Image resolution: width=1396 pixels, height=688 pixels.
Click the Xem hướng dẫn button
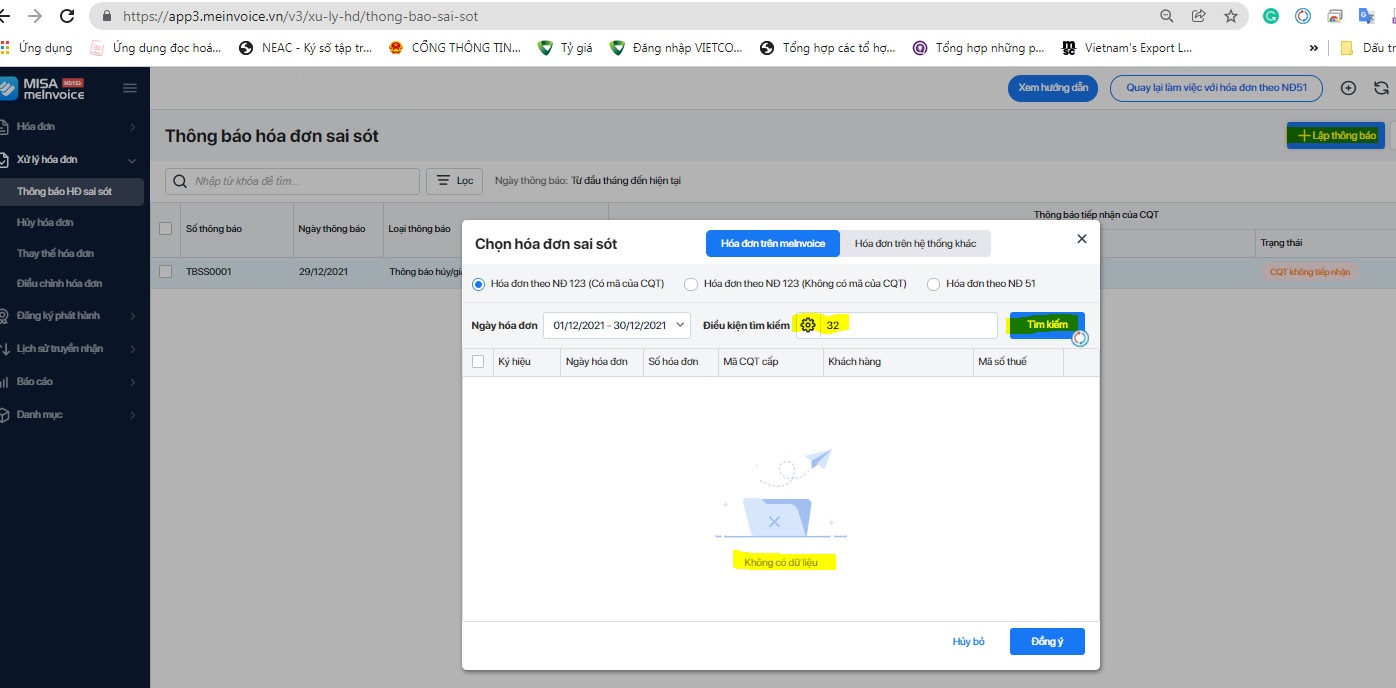(x=1053, y=88)
